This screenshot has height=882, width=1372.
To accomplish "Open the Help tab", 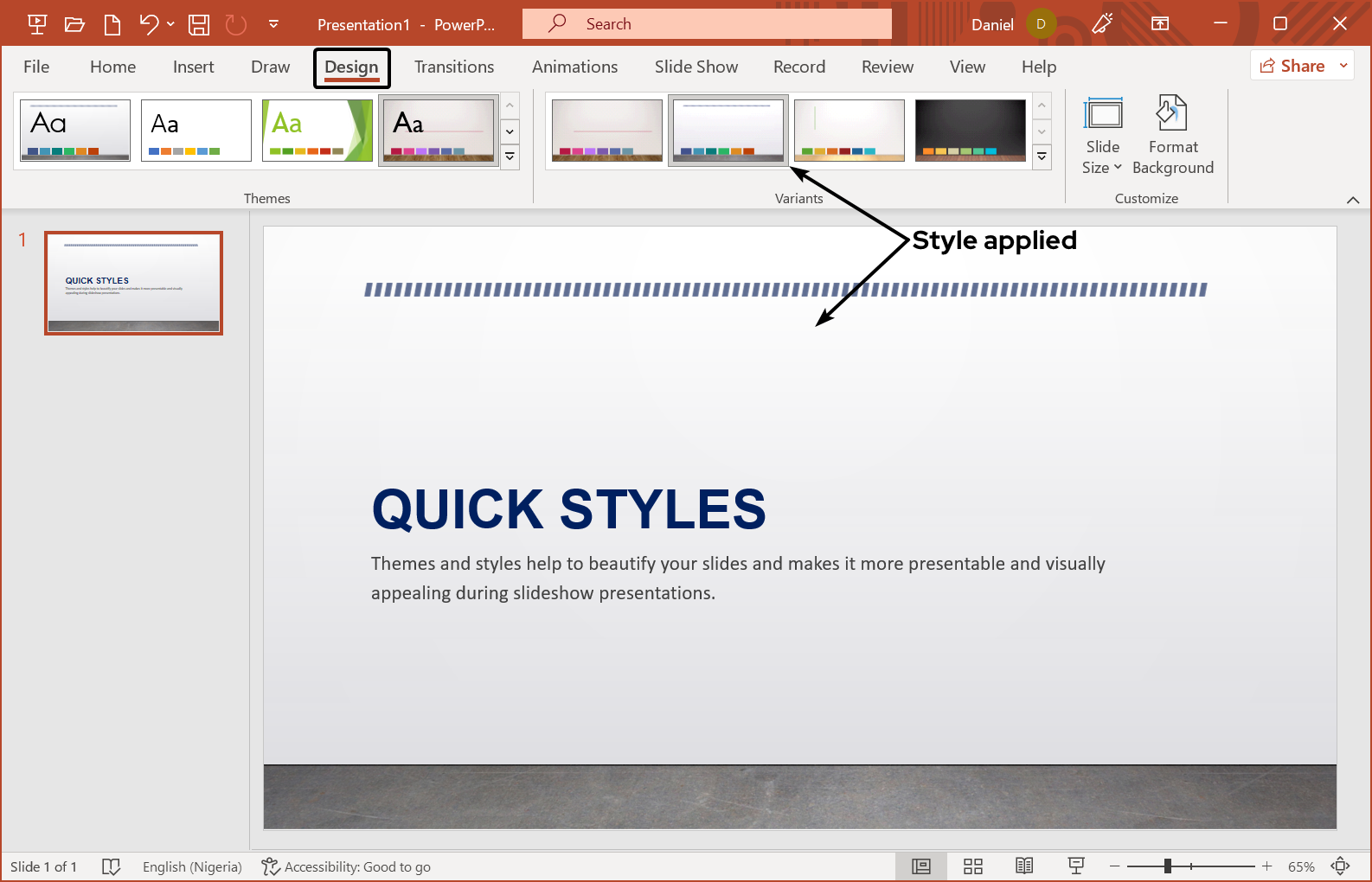I will [1038, 67].
